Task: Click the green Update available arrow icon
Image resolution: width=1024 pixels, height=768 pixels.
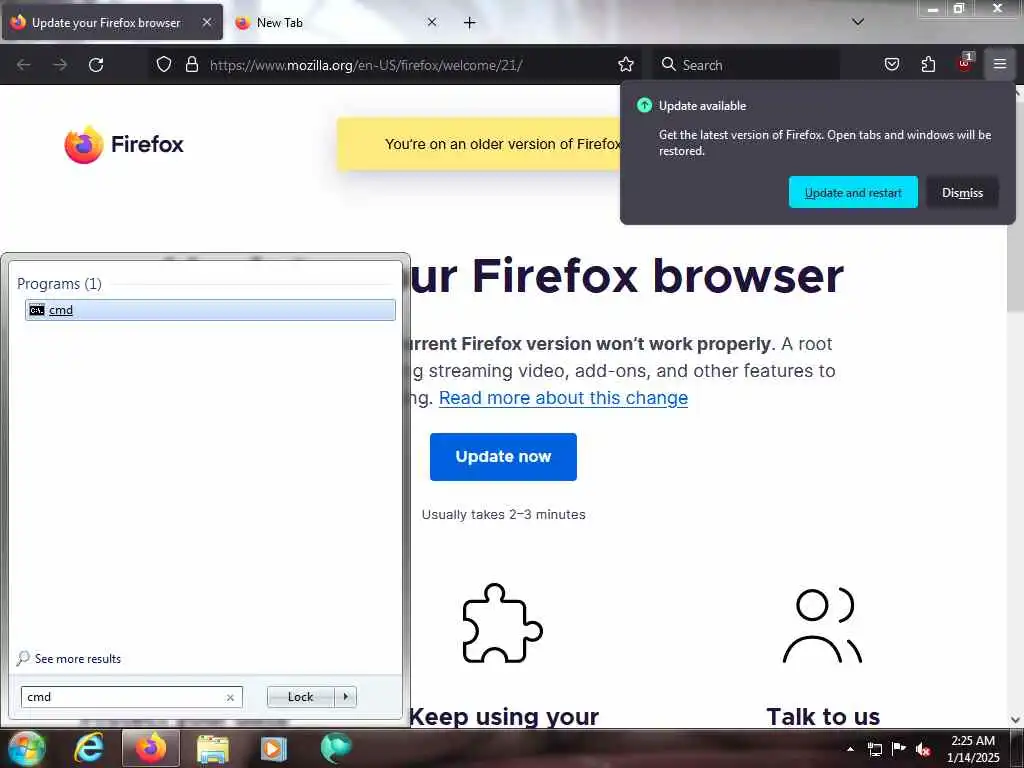Action: 645,105
